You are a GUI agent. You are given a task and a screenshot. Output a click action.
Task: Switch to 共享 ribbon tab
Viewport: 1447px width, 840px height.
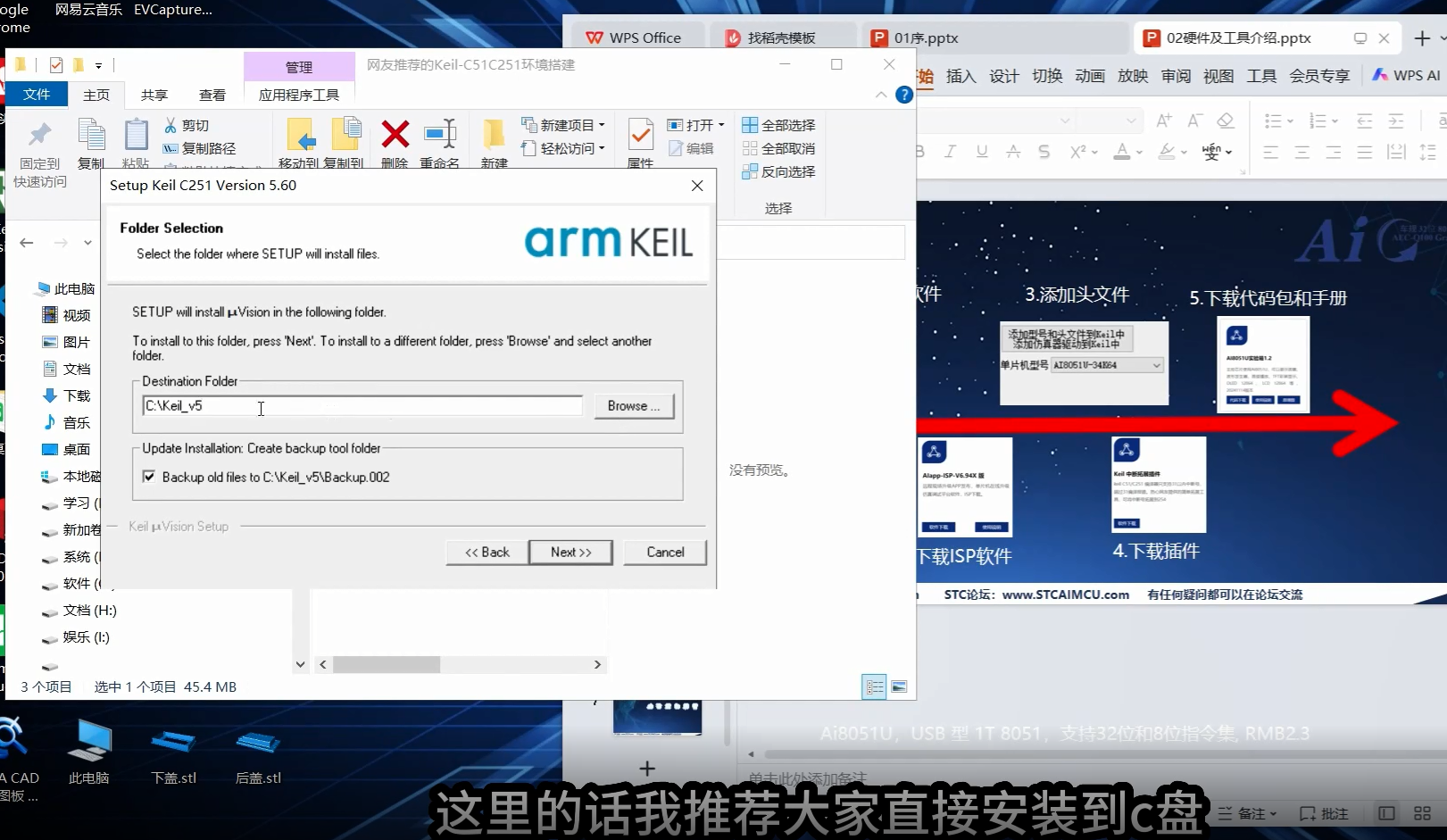coord(154,95)
